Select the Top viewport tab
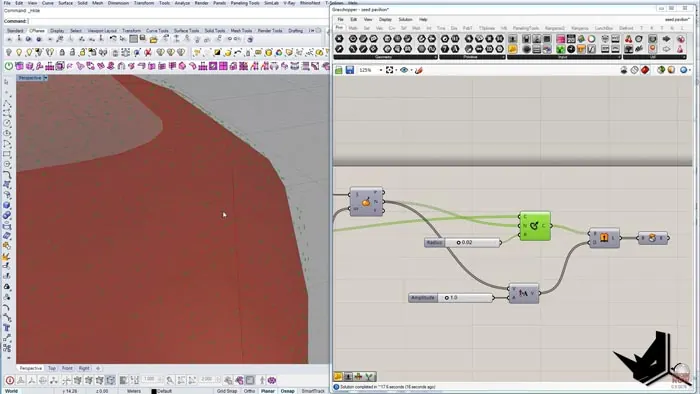Screen dimensions: 700x394 pos(52,368)
